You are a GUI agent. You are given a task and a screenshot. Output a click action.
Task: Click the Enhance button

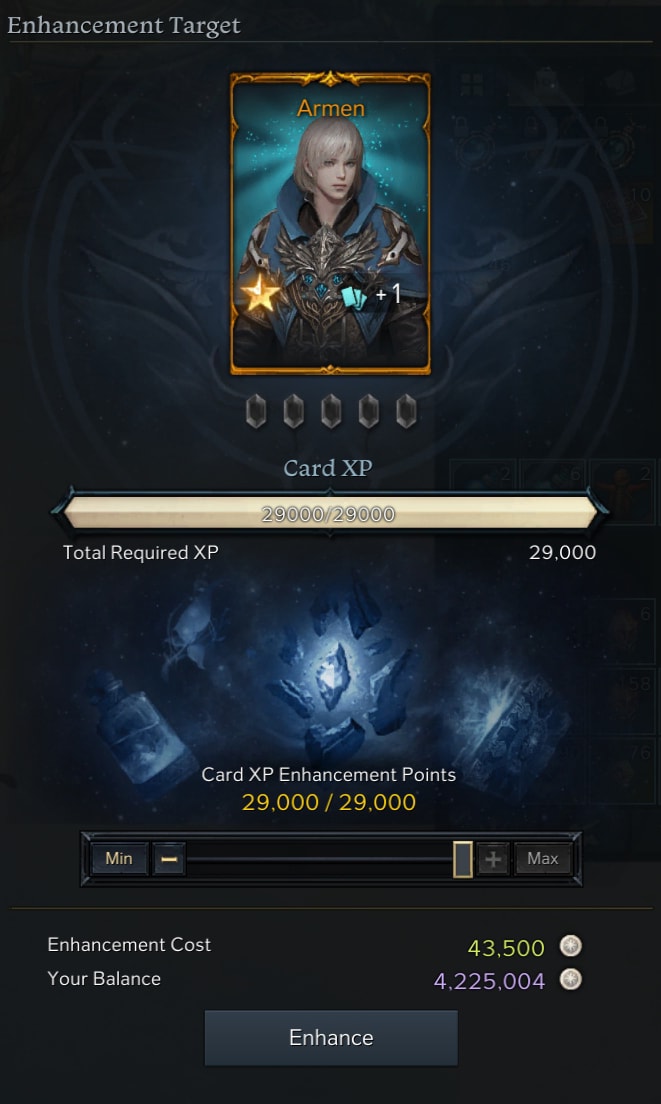point(331,1037)
